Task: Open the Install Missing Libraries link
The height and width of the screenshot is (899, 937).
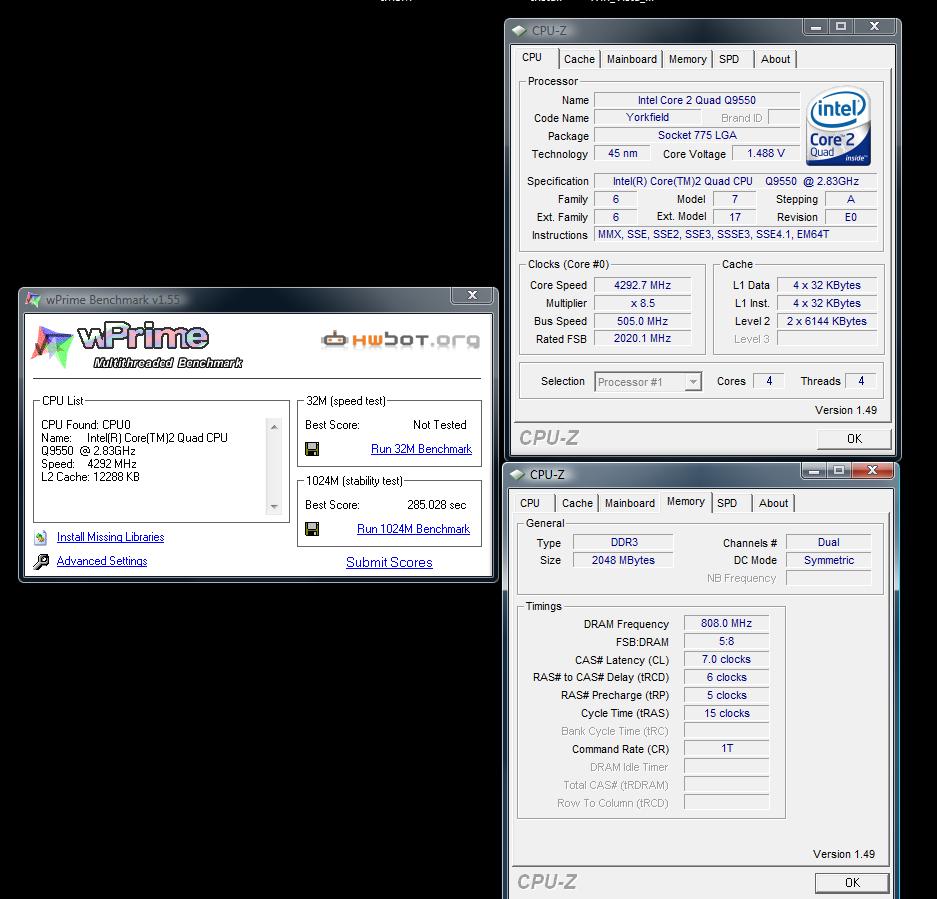Action: (x=111, y=537)
